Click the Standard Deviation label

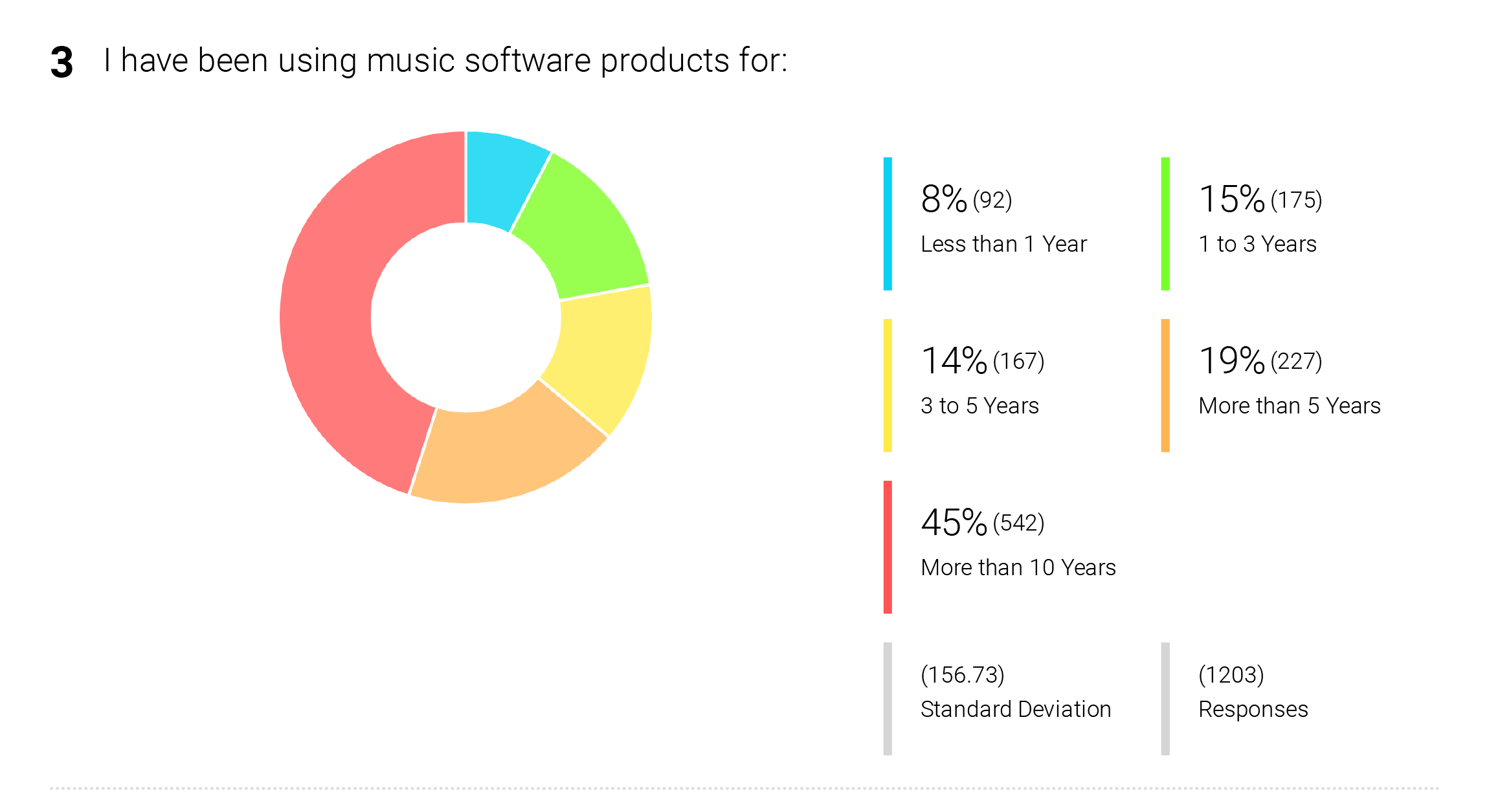point(1016,709)
